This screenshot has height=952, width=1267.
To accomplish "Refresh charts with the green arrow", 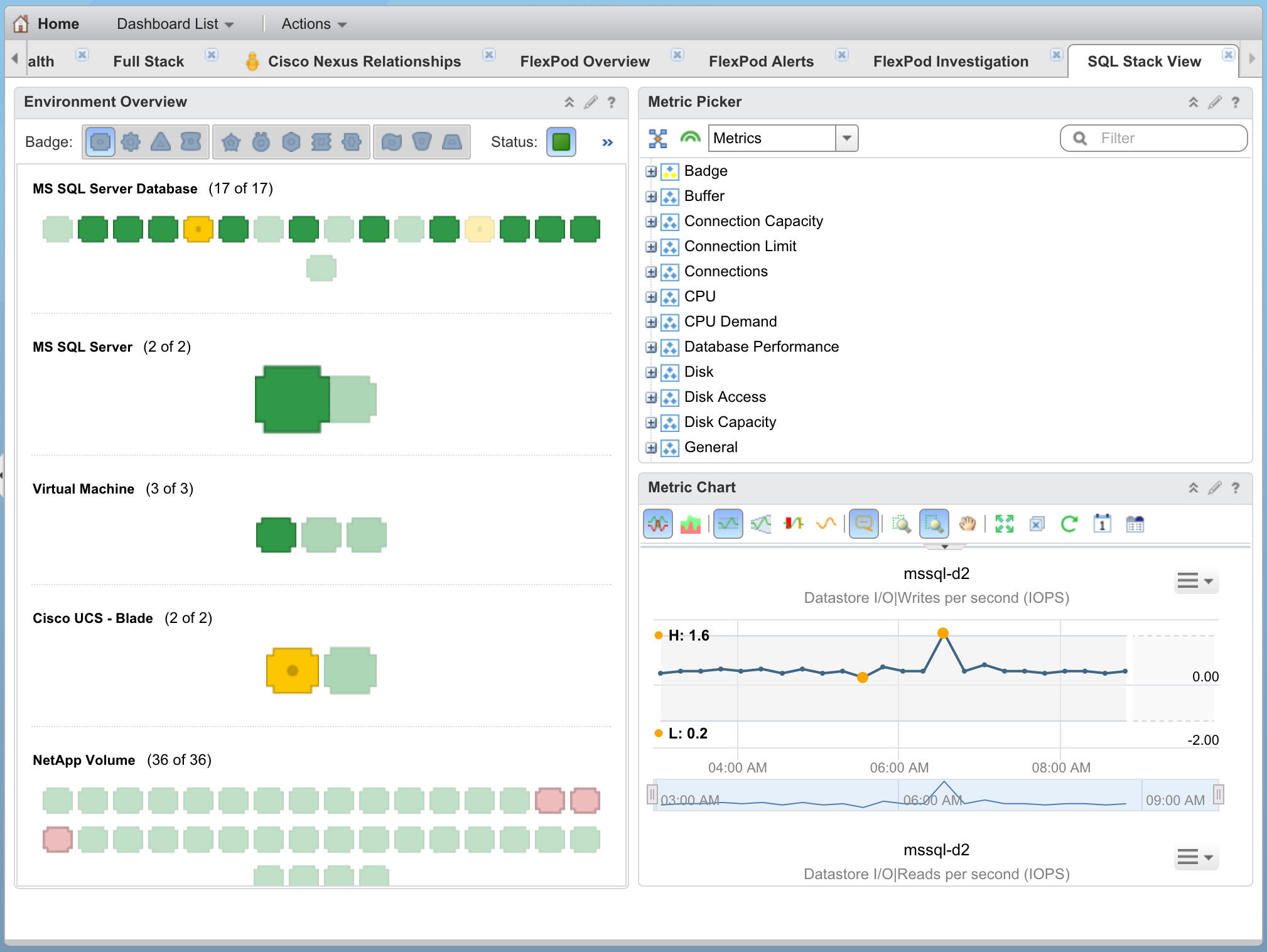I will click(1070, 524).
